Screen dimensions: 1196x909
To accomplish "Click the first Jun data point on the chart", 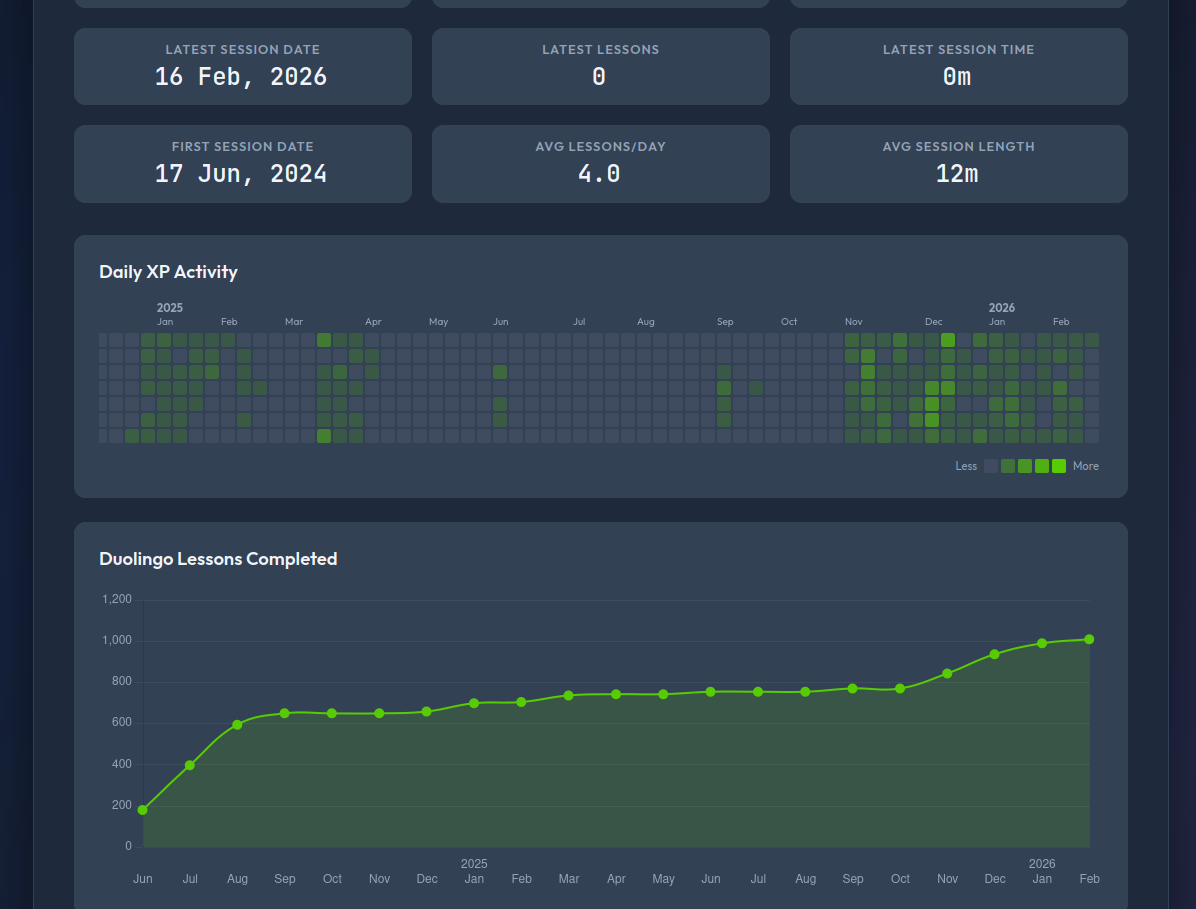I will pos(142,809).
